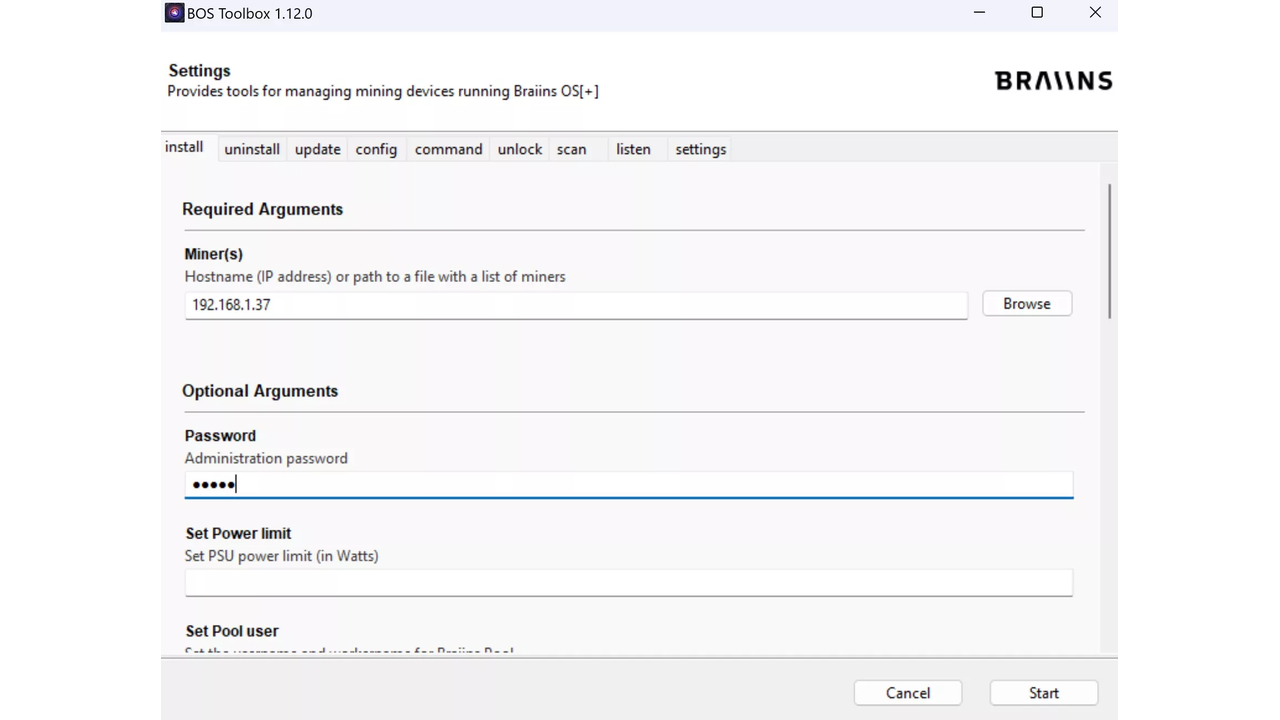Screen dimensions: 1280x720
Task: Click the 'Miner(s)' label
Action: 214,254
